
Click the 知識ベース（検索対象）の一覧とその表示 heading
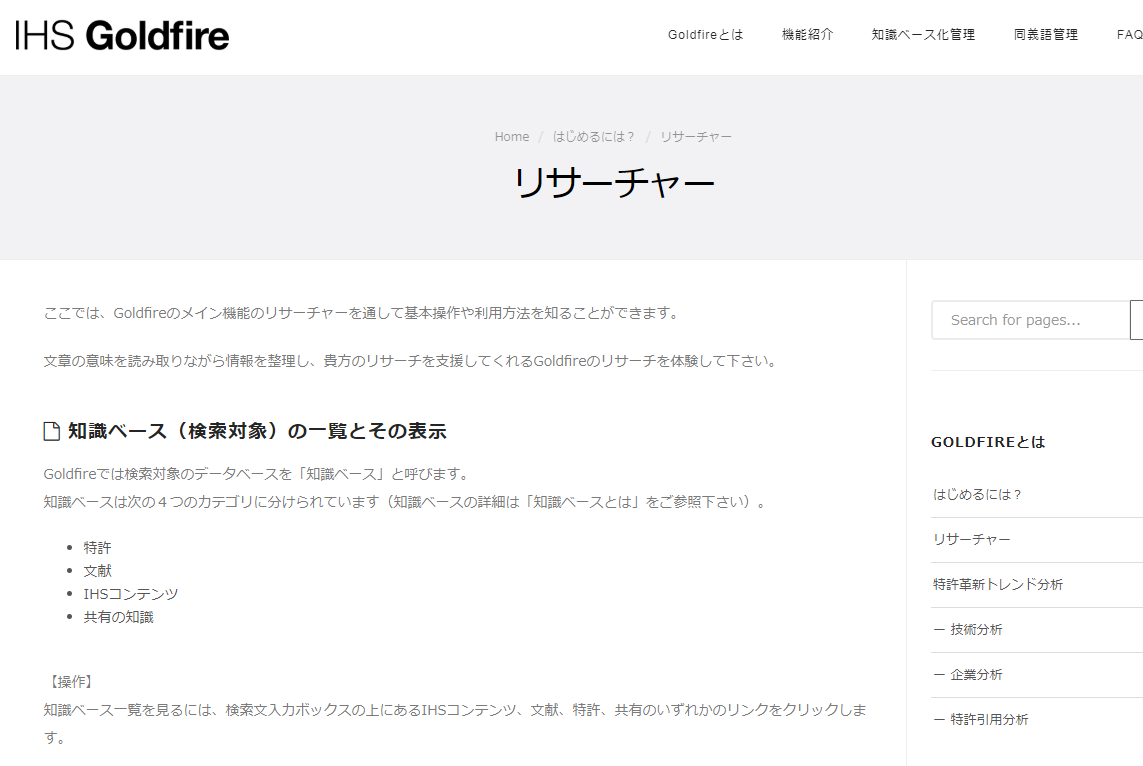[257, 431]
